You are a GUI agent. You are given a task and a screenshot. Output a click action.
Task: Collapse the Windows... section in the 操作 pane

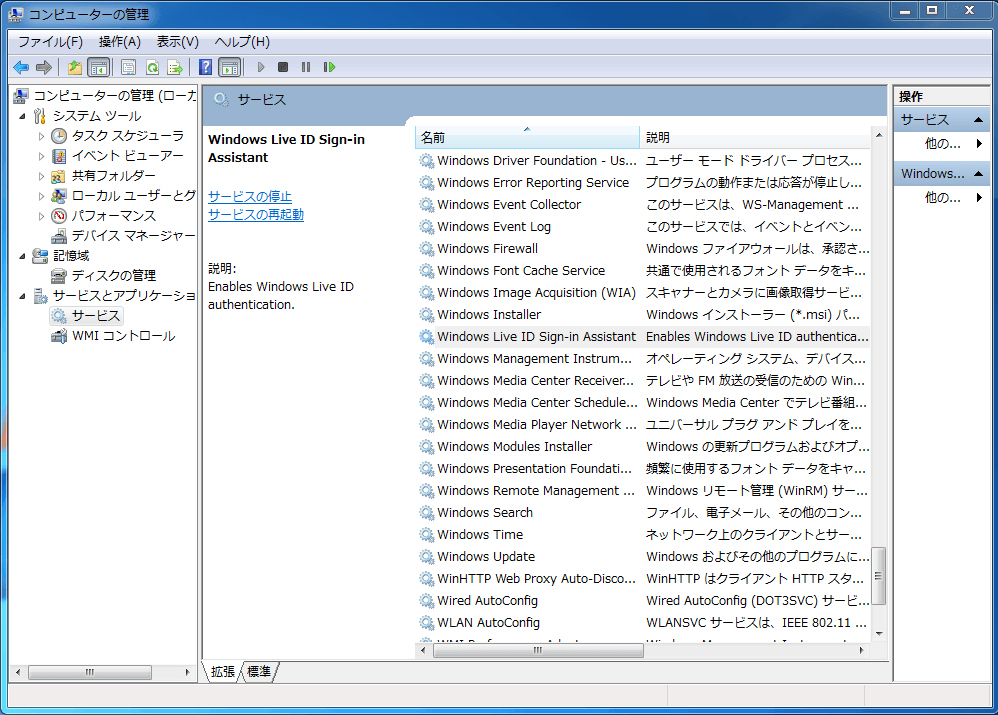(978, 174)
